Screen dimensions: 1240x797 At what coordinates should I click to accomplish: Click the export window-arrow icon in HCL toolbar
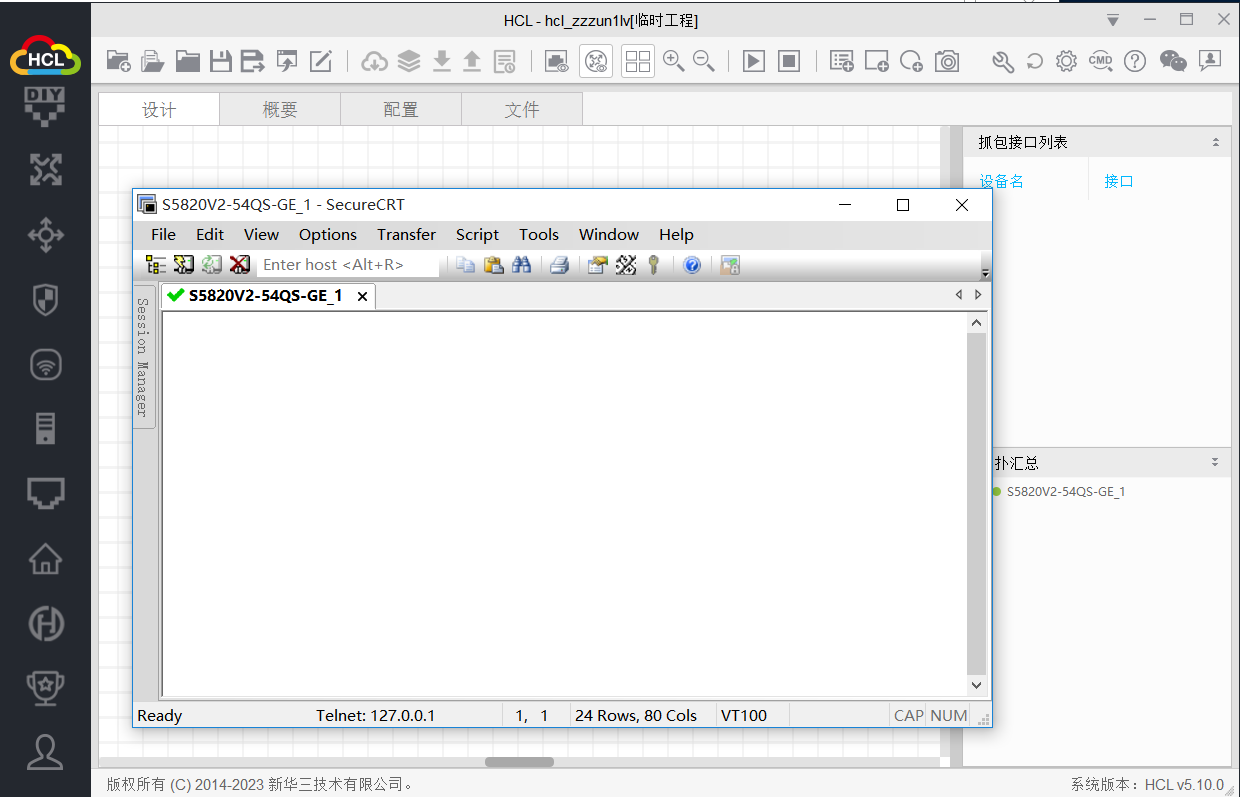click(x=287, y=61)
